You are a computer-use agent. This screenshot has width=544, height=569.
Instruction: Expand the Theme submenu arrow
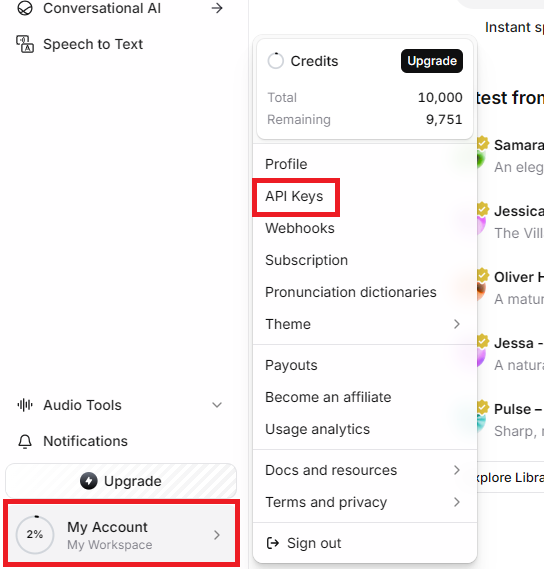click(457, 324)
